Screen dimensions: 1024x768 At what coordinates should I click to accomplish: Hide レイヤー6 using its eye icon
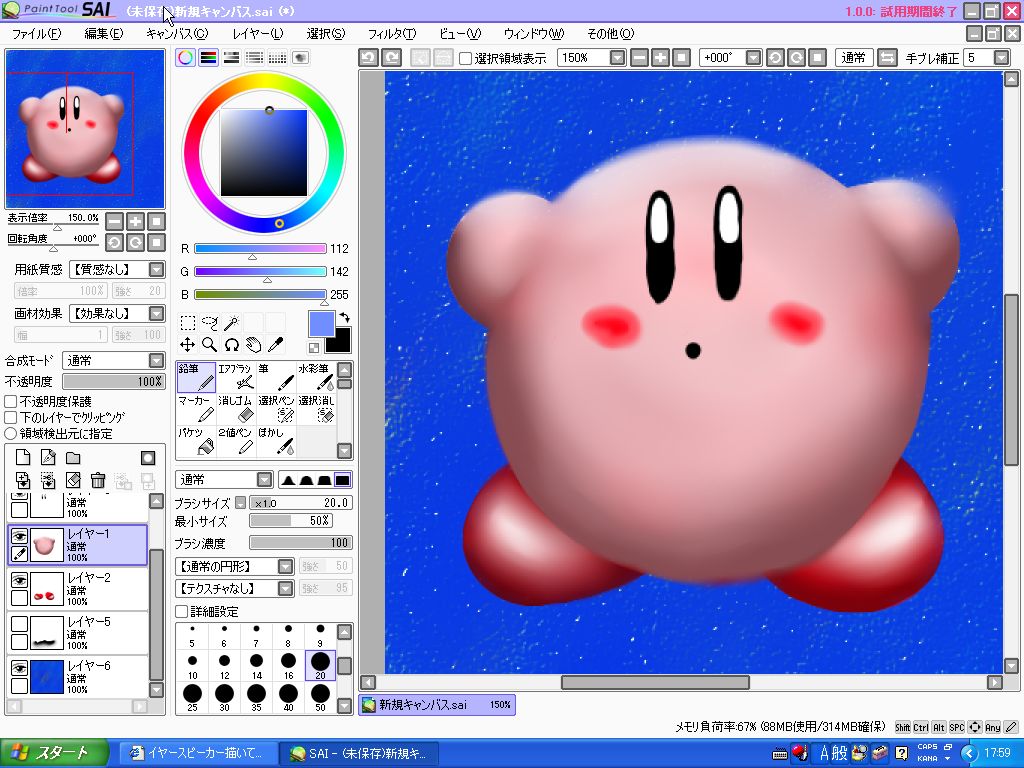point(20,667)
